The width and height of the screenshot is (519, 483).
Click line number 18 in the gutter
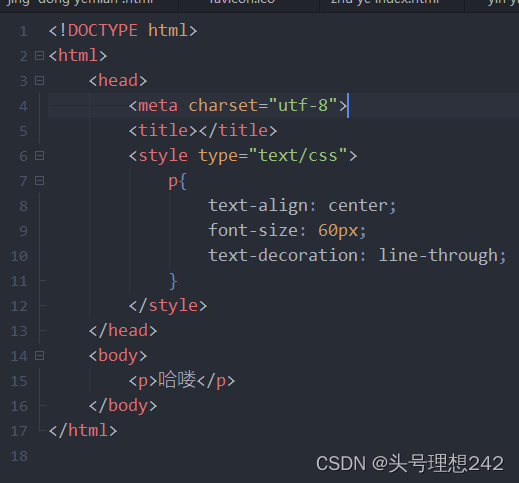(19, 456)
